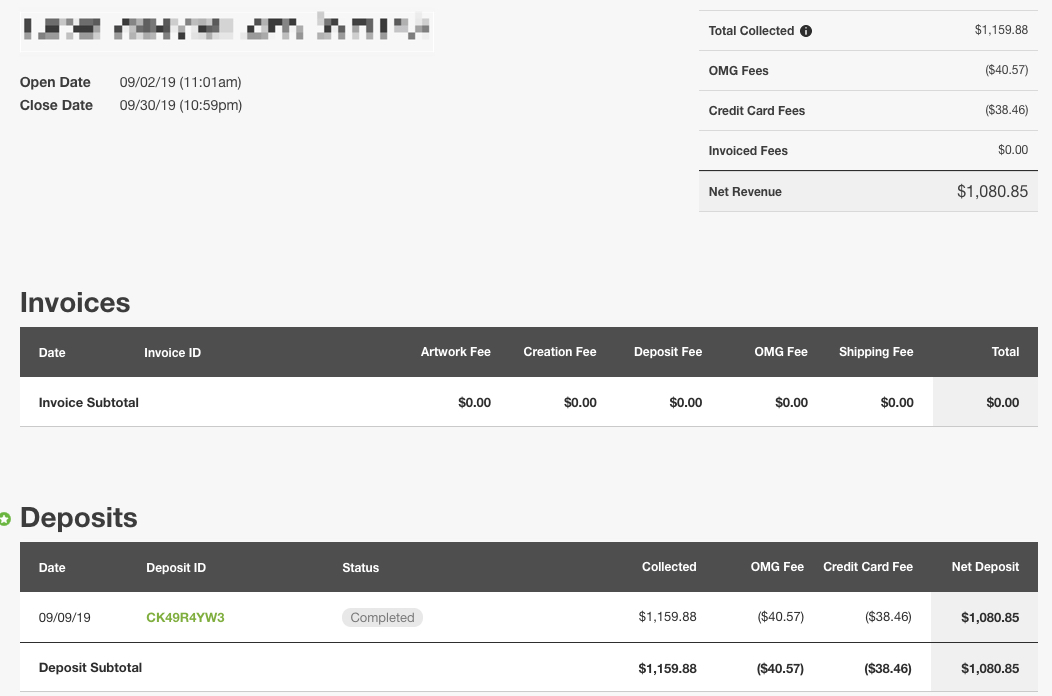Click the Deposits section heading
The width and height of the screenshot is (1052, 696).
pyautogui.click(x=78, y=518)
